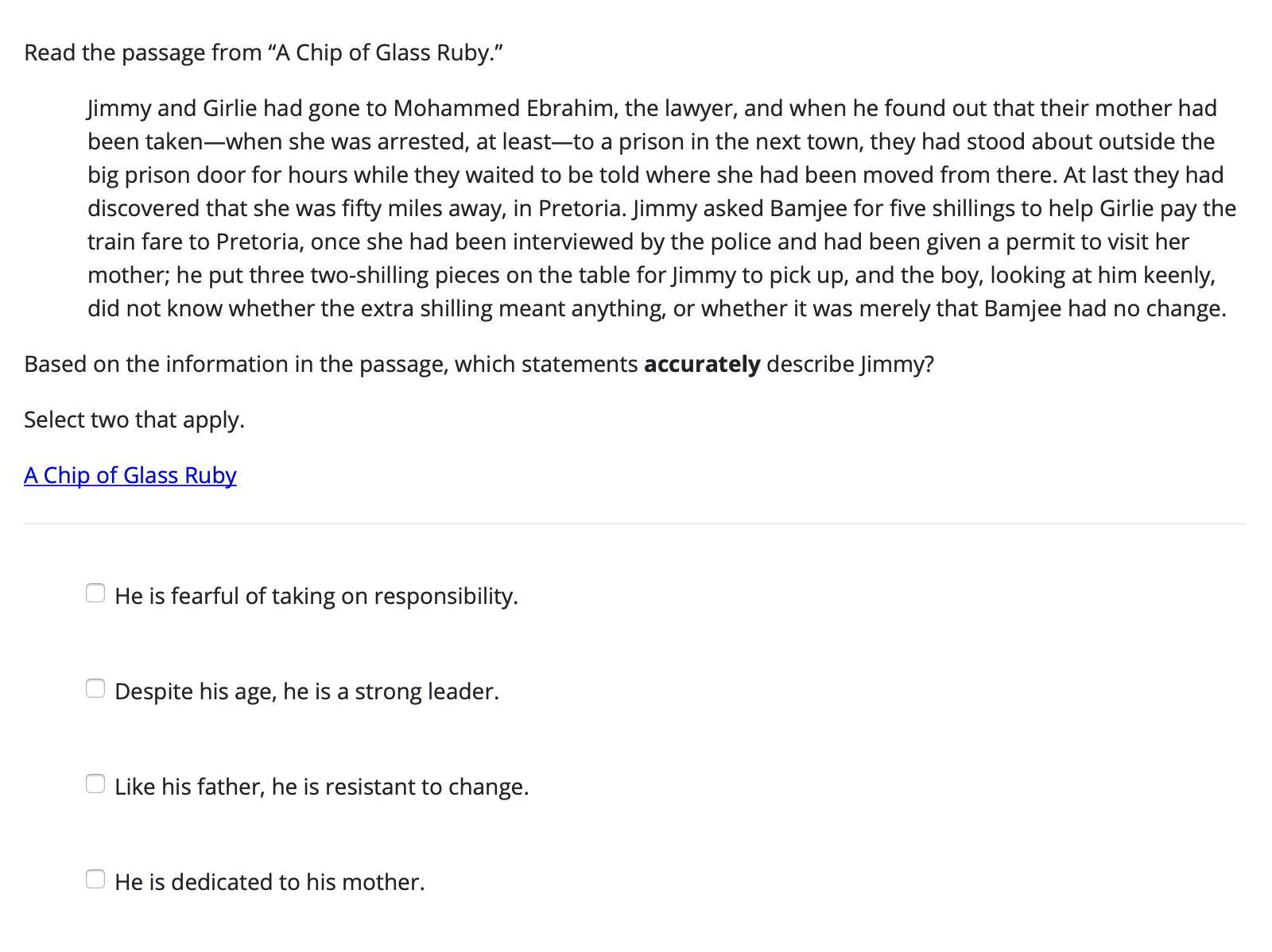Click the answer text 'He is dedicated to his mother.'
Image resolution: width=1272 pixels, height=952 pixels.
[x=270, y=882]
